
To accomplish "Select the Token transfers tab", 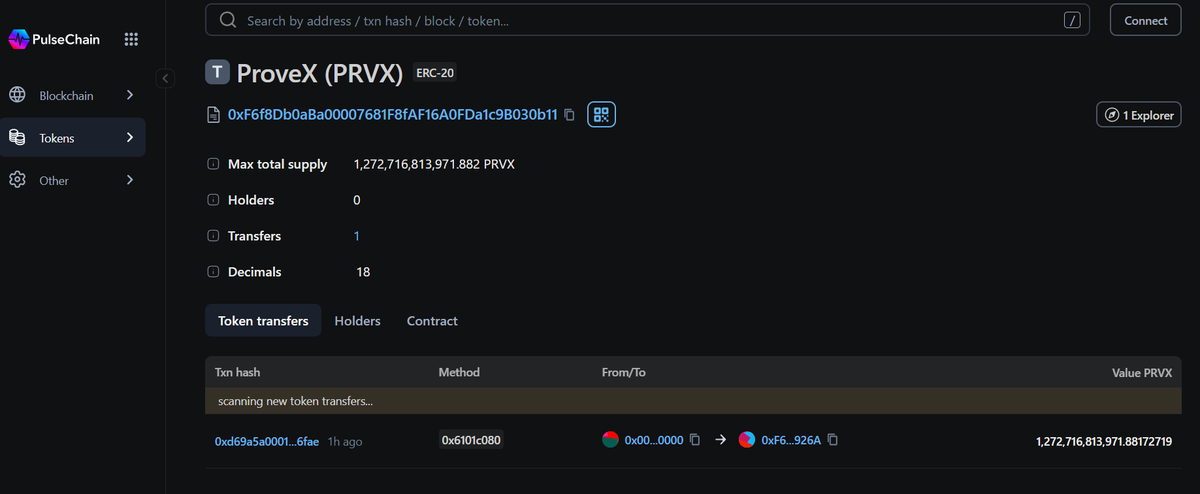I will (x=264, y=321).
